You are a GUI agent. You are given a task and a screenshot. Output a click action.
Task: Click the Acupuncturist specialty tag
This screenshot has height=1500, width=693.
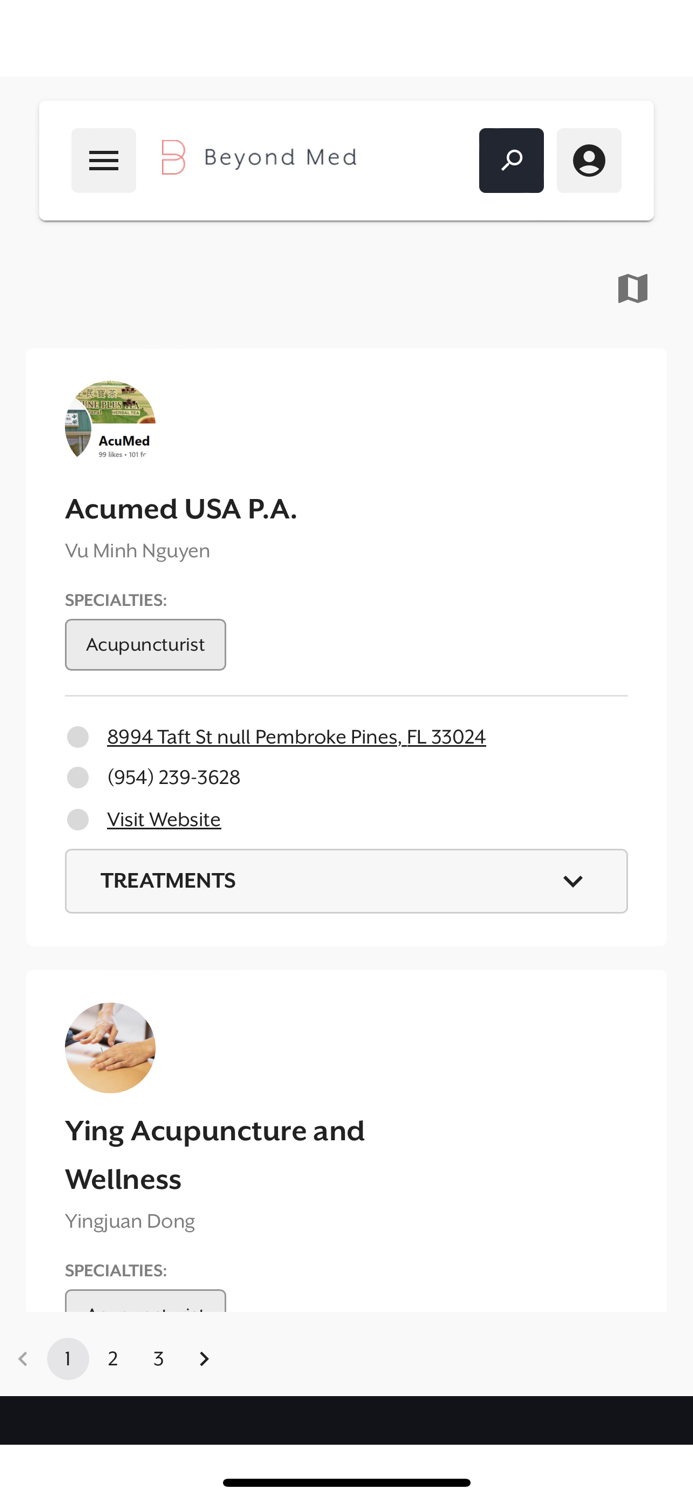[145, 645]
